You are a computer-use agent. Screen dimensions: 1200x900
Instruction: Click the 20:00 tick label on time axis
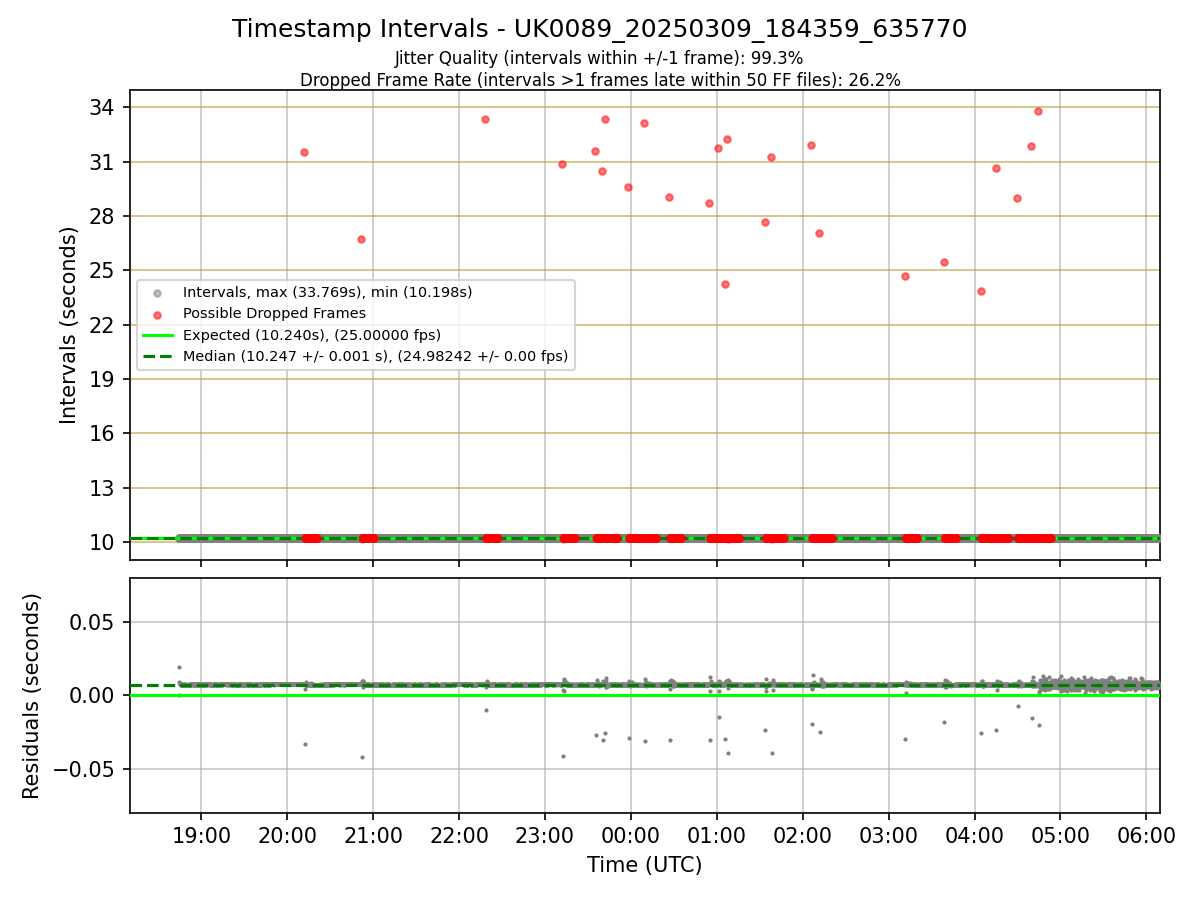(287, 834)
